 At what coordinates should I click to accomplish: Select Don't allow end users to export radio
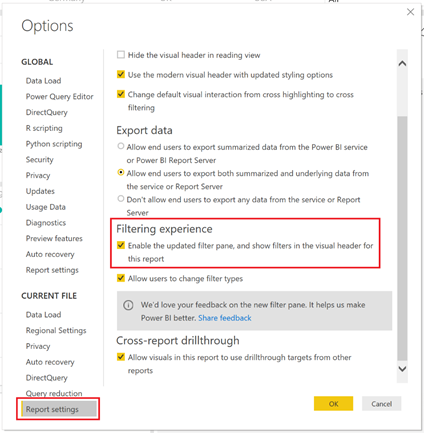point(121,199)
